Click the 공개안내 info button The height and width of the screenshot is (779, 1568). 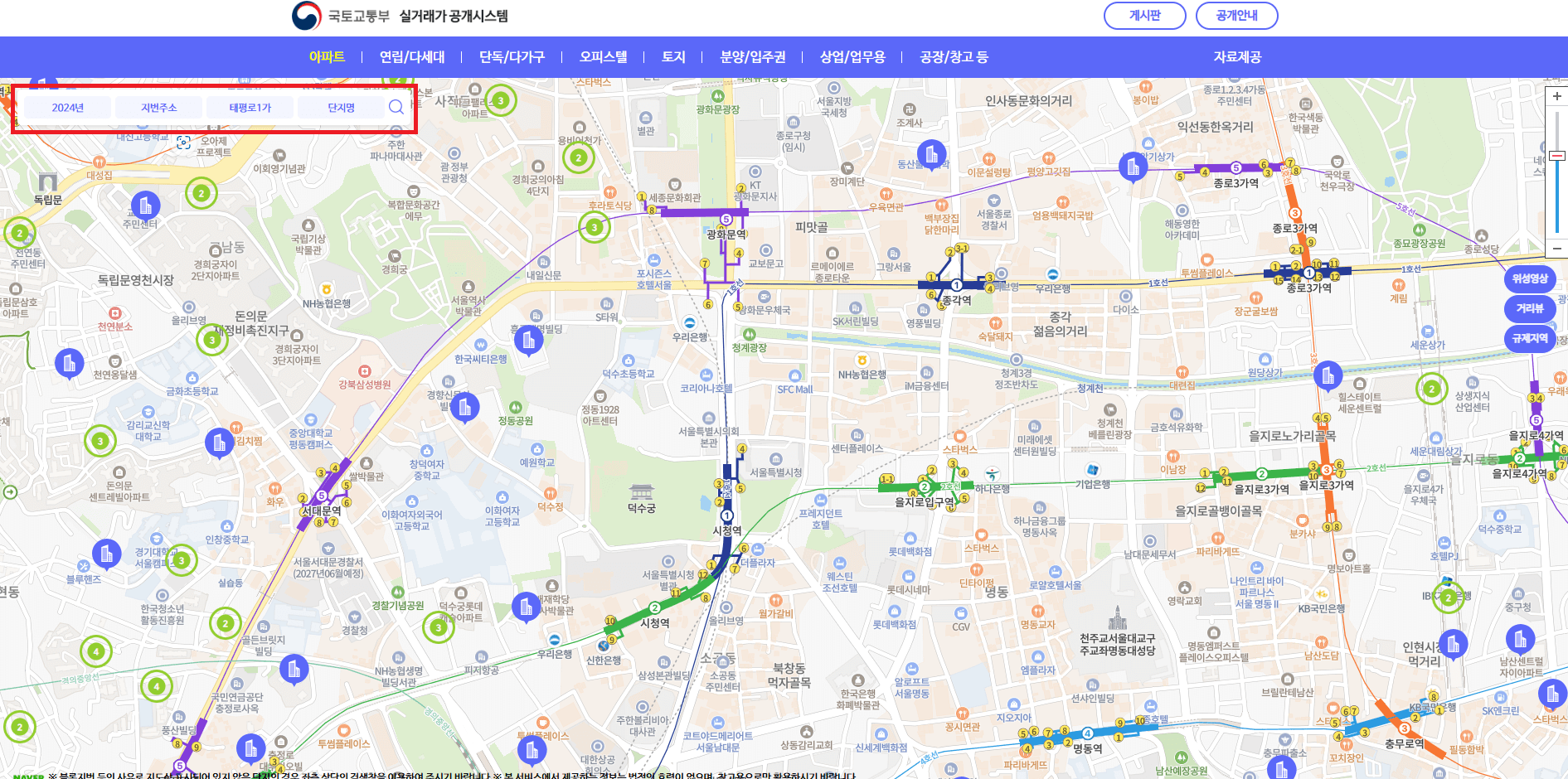tap(1237, 16)
